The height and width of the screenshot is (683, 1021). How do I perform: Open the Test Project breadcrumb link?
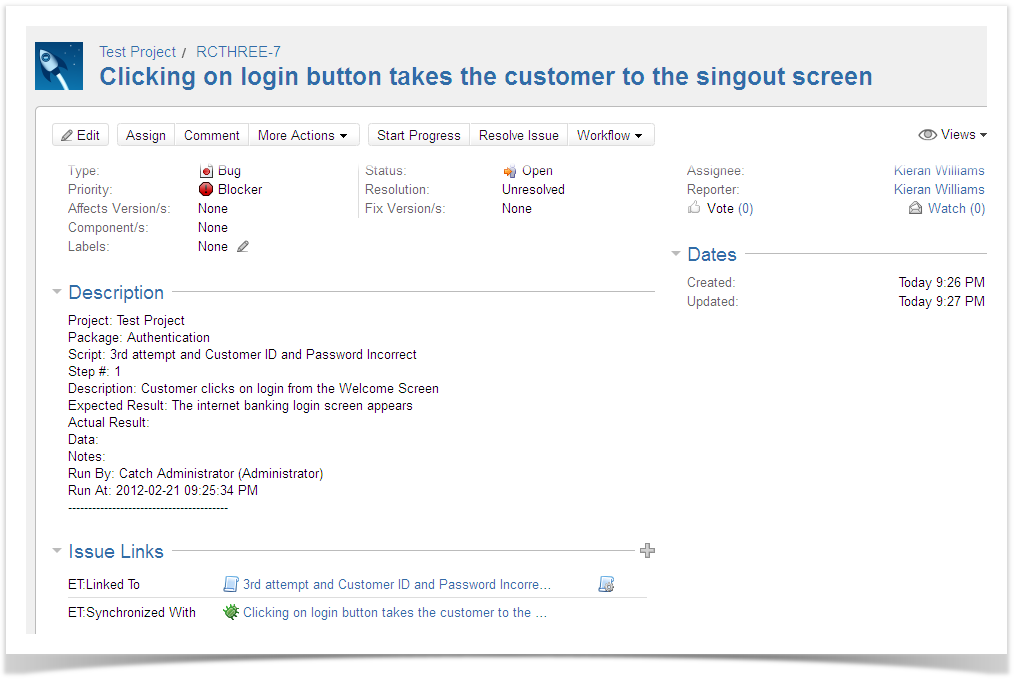137,52
